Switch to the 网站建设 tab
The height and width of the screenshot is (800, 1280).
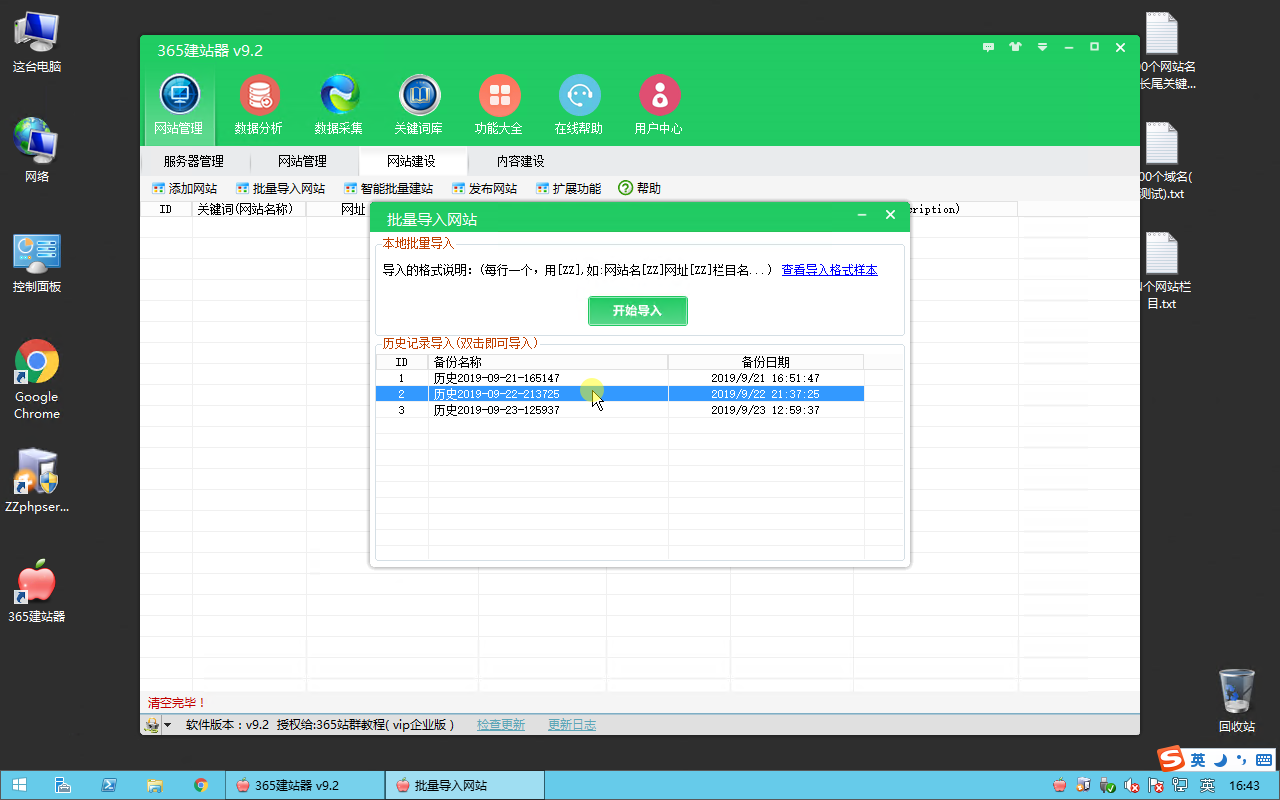click(411, 161)
